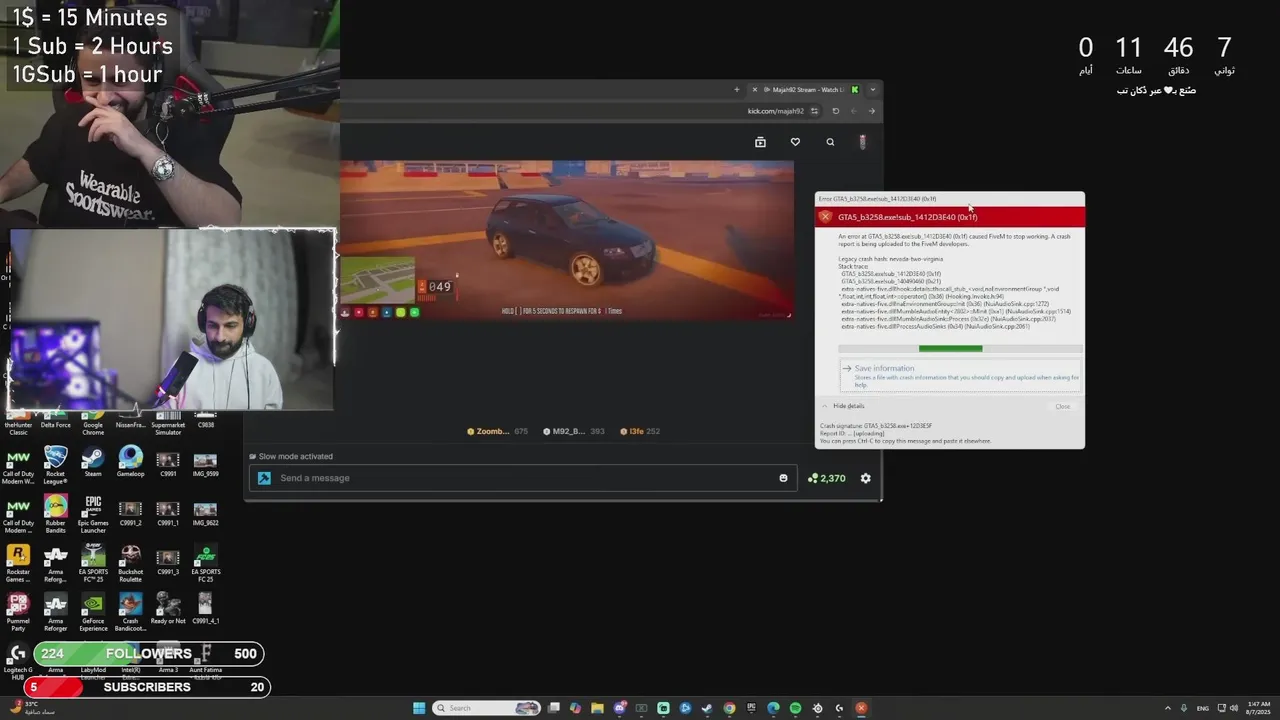Select the IMG_9599 image file on the desktop
This screenshot has height=720, width=1280.
pyautogui.click(x=205, y=463)
